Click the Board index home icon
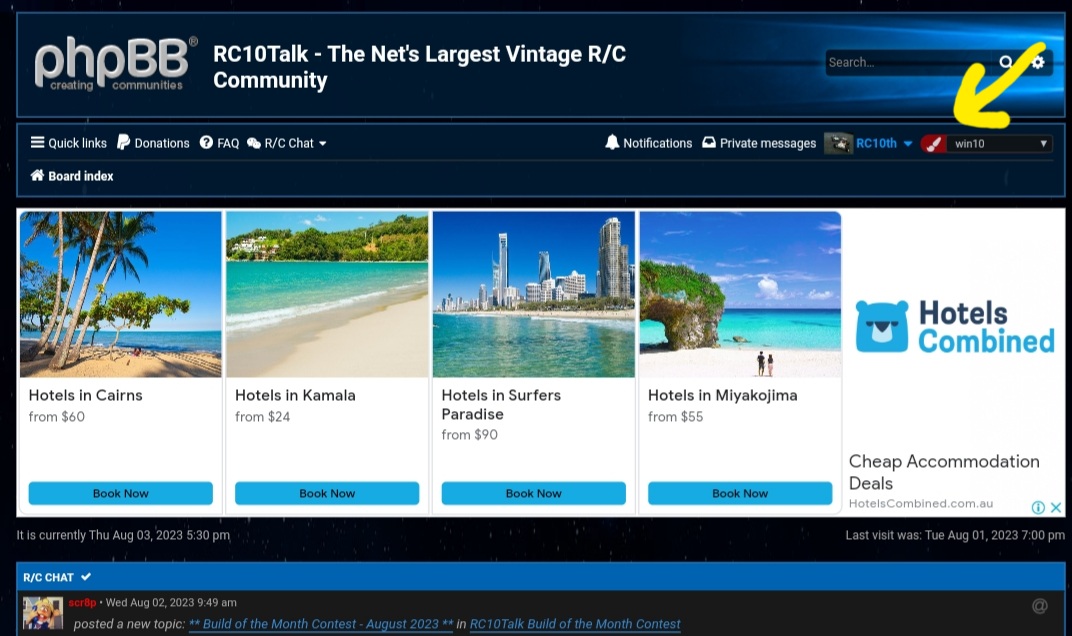This screenshot has width=1072, height=636. point(37,175)
